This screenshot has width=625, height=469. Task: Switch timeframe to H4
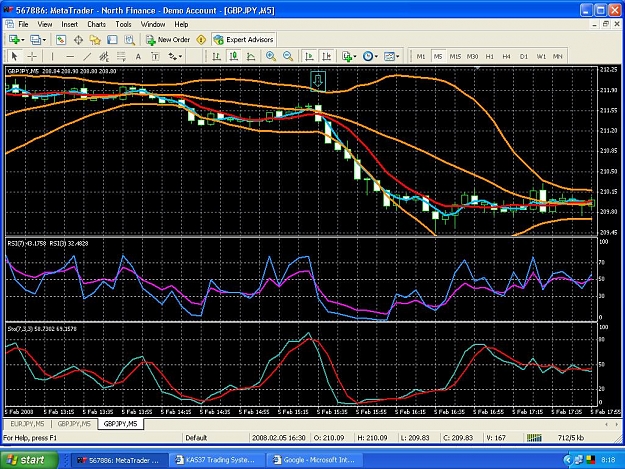[x=506, y=57]
